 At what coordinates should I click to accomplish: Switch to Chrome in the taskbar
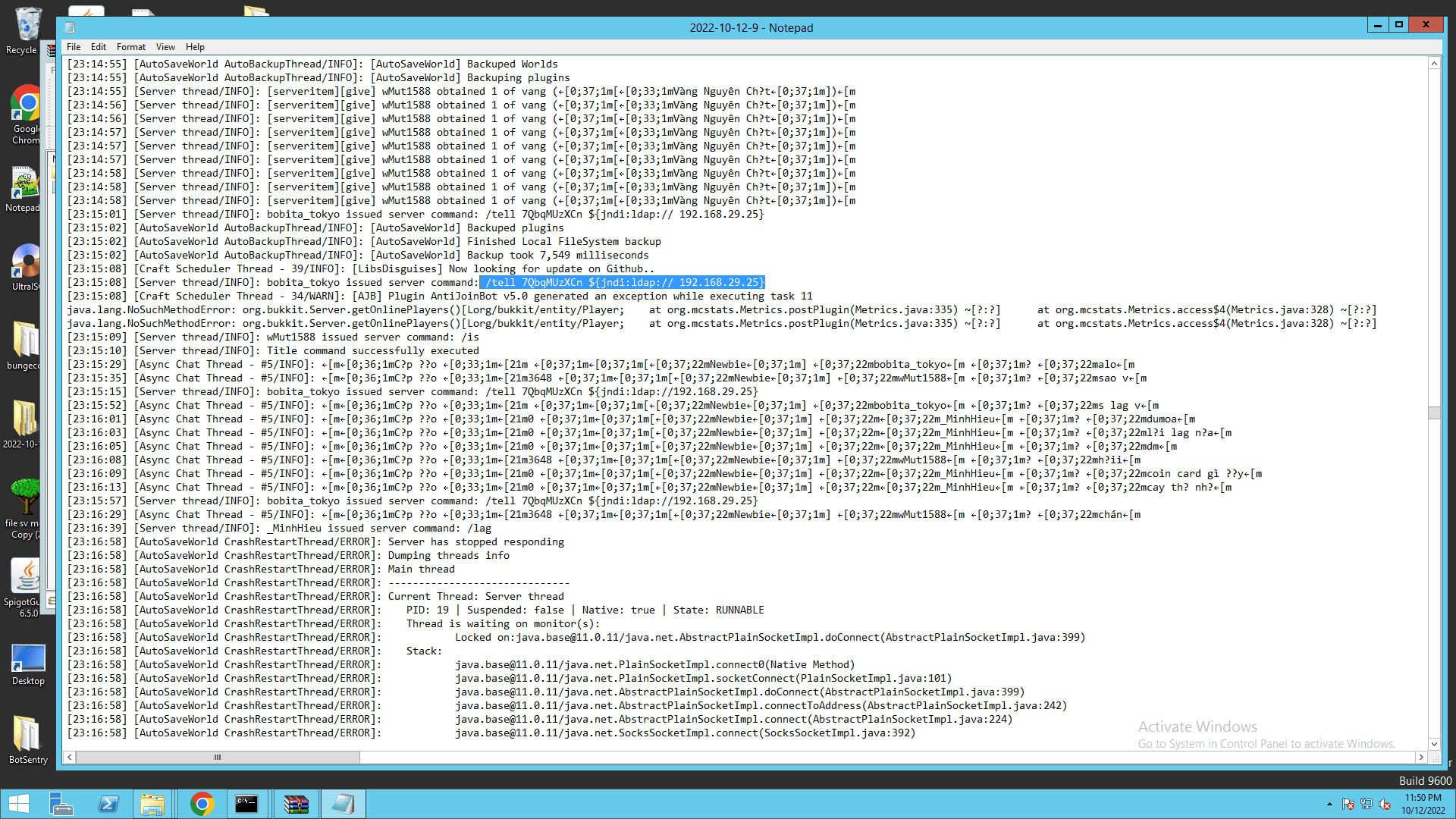[x=202, y=804]
